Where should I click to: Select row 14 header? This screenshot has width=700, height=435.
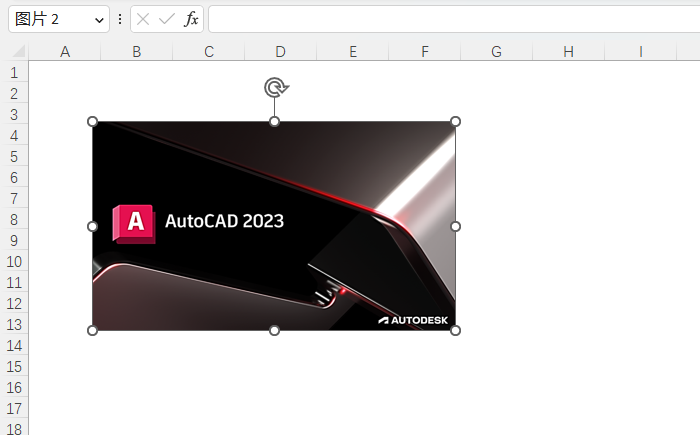14,345
